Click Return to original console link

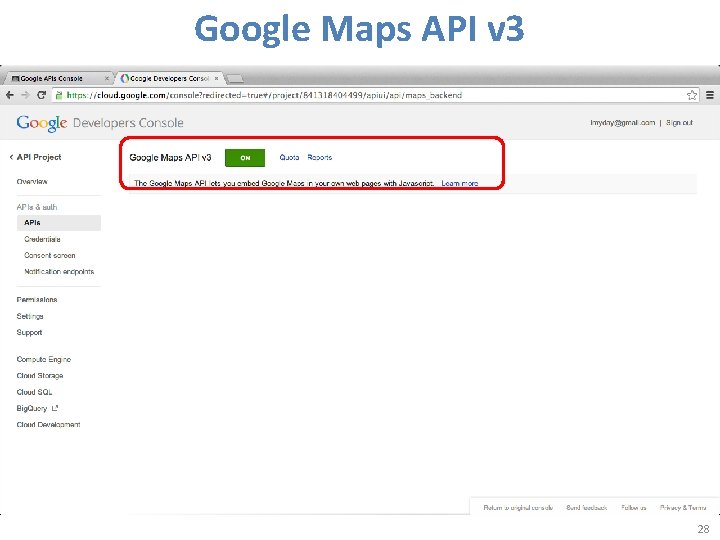518,507
